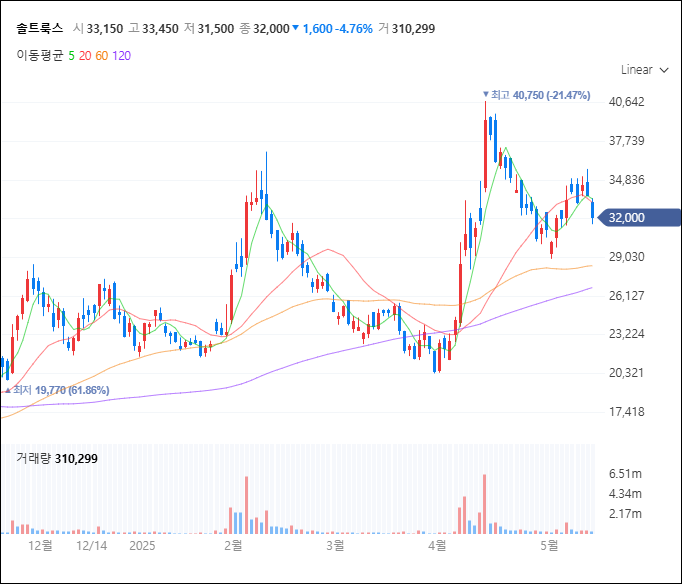
Task: Click the 1,600 -4.76% change value
Action: coord(338,29)
